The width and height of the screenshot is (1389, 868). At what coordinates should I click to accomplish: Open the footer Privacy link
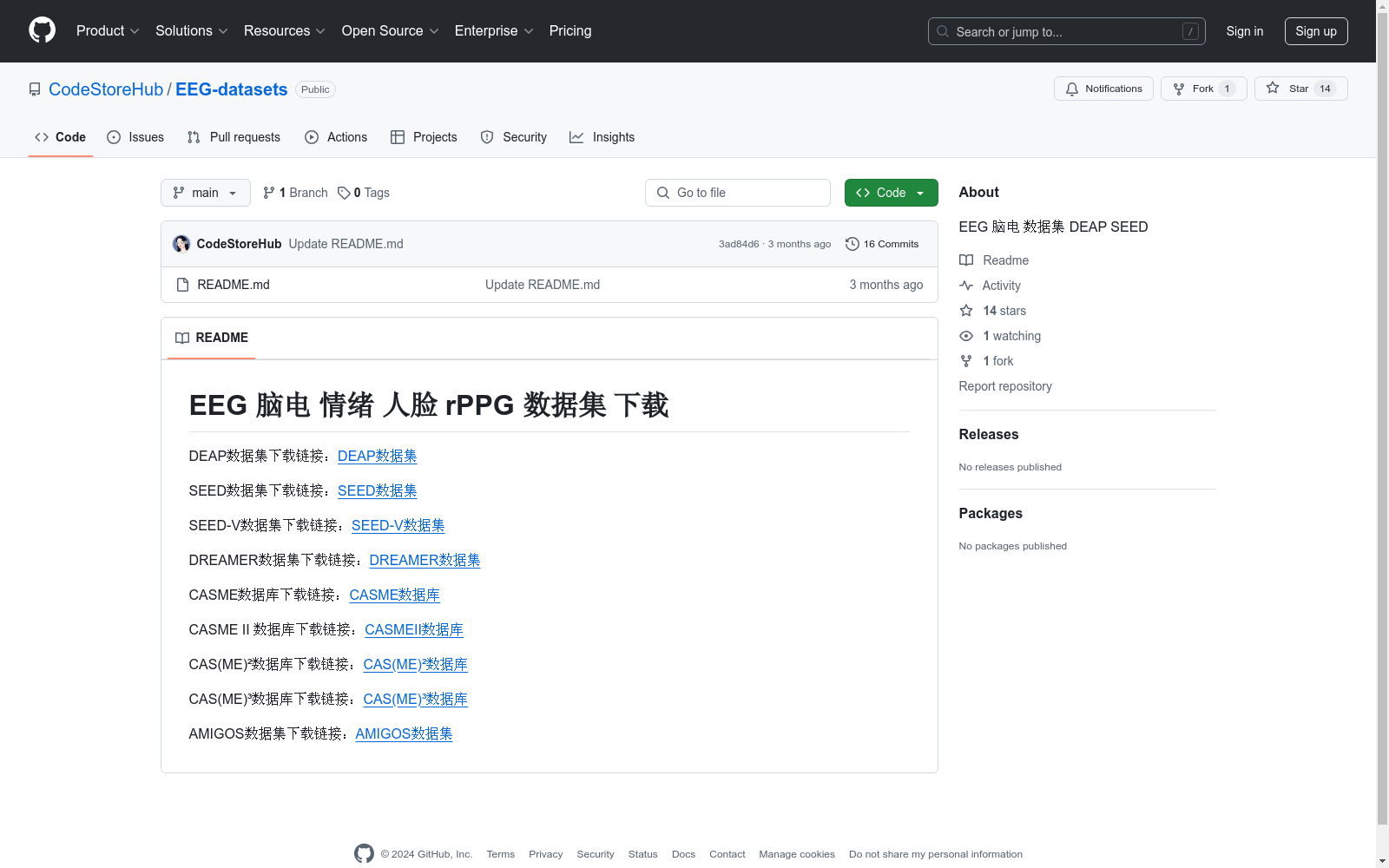546,854
